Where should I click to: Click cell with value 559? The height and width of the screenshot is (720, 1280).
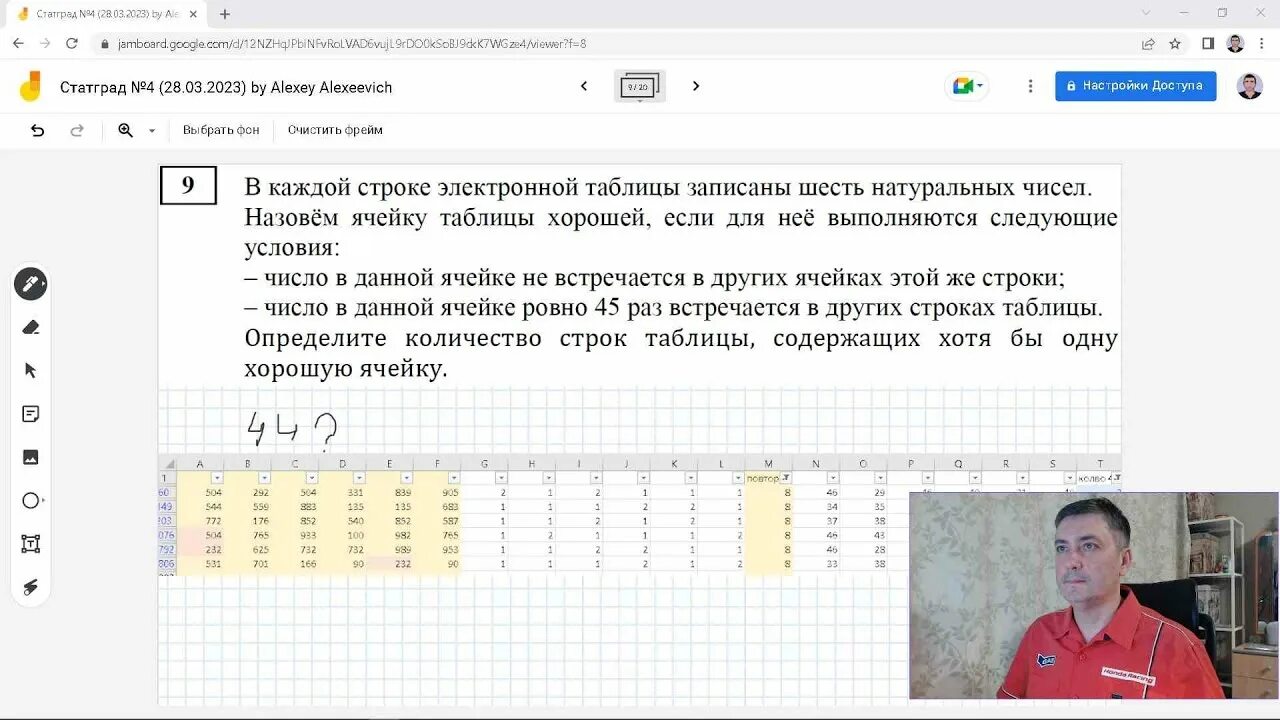coord(248,507)
